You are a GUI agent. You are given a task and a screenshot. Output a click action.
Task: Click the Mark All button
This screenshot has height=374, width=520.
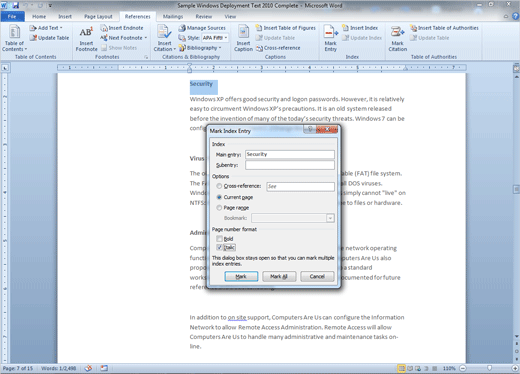click(279, 276)
